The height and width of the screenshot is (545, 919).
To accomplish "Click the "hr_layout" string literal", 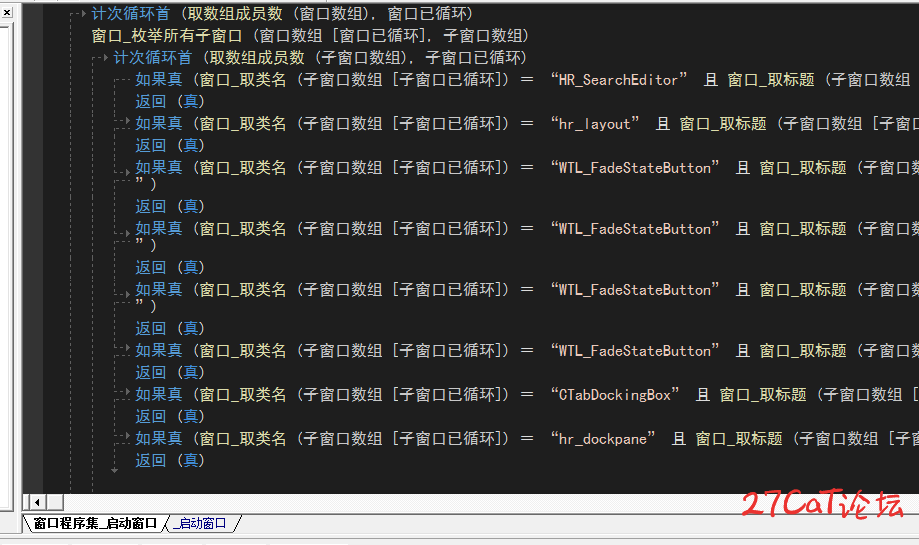I will (x=595, y=124).
